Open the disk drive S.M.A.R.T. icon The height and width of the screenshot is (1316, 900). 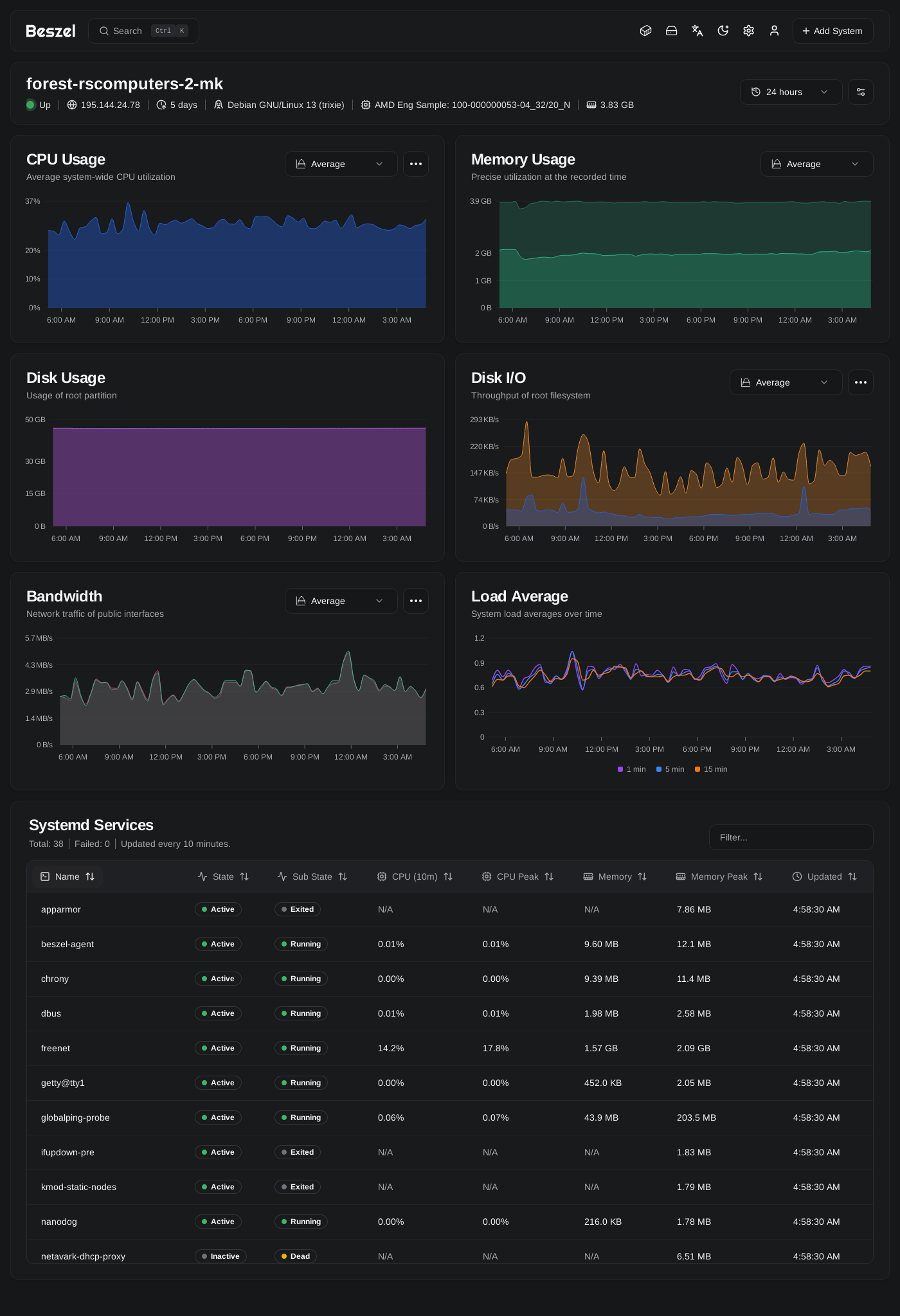tap(672, 31)
